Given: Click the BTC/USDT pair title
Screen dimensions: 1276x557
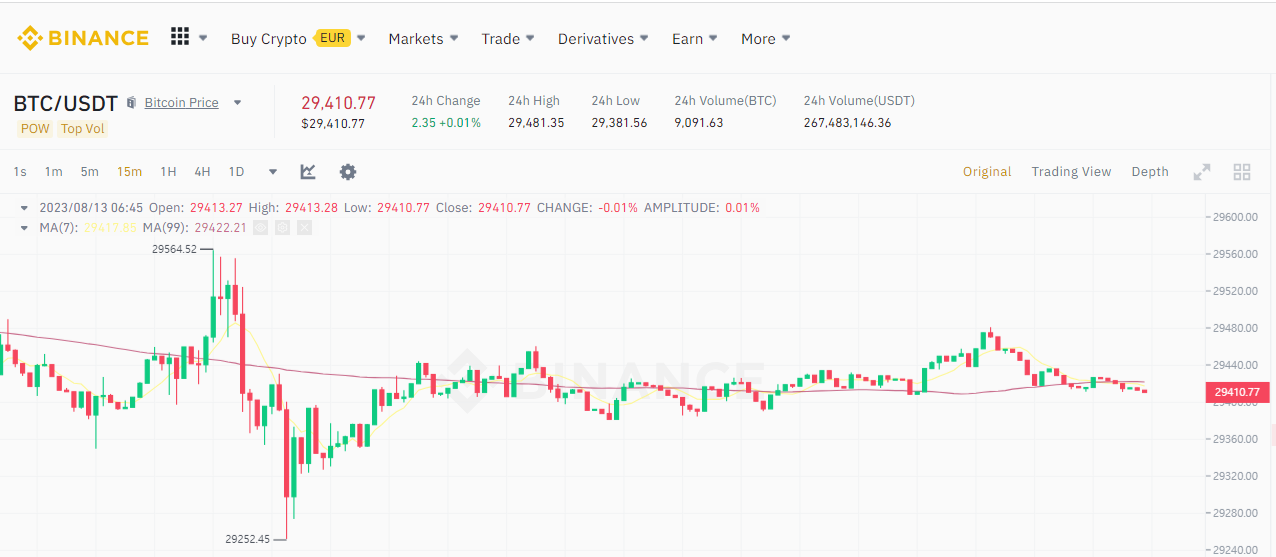Looking at the screenshot, I should [66, 103].
